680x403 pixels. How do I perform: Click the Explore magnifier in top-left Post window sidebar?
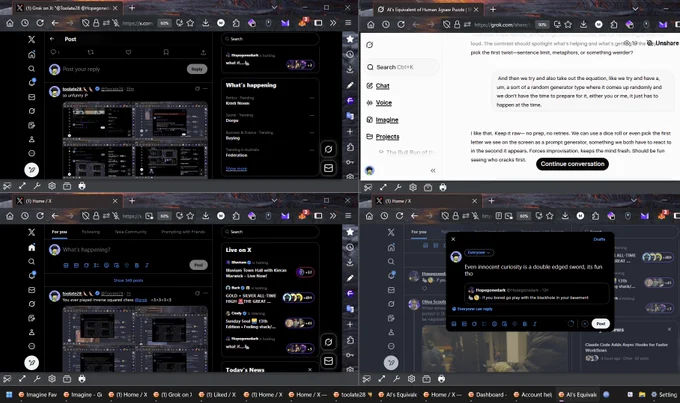tap(32, 69)
